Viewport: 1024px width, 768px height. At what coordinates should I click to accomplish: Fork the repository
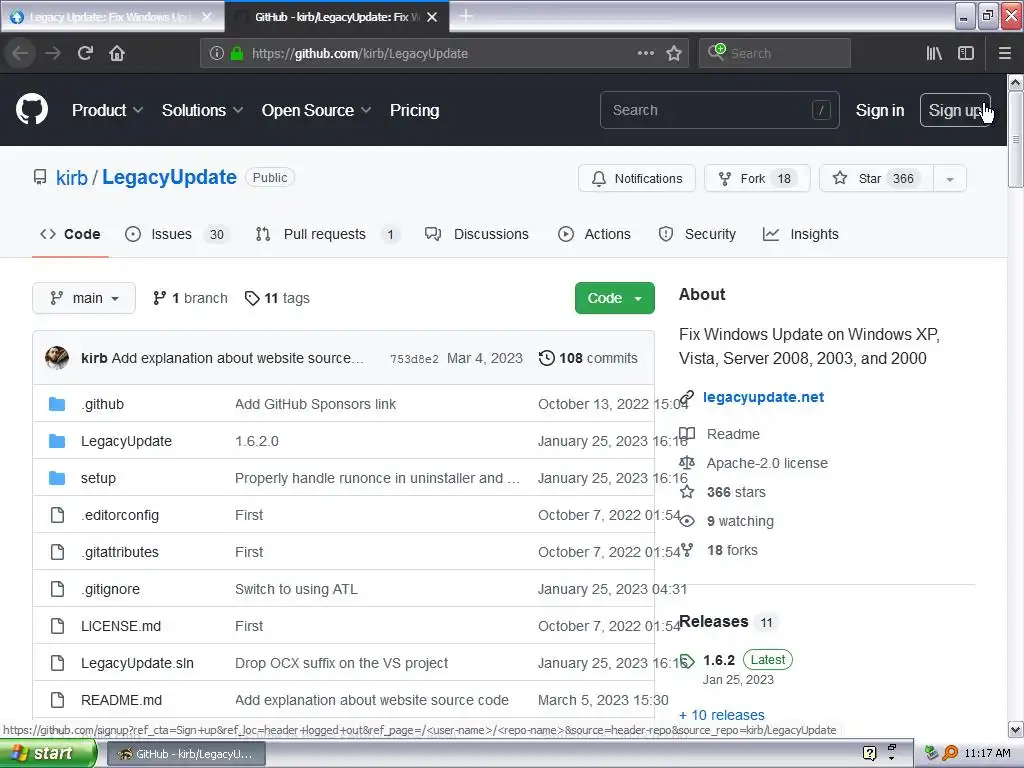757,179
